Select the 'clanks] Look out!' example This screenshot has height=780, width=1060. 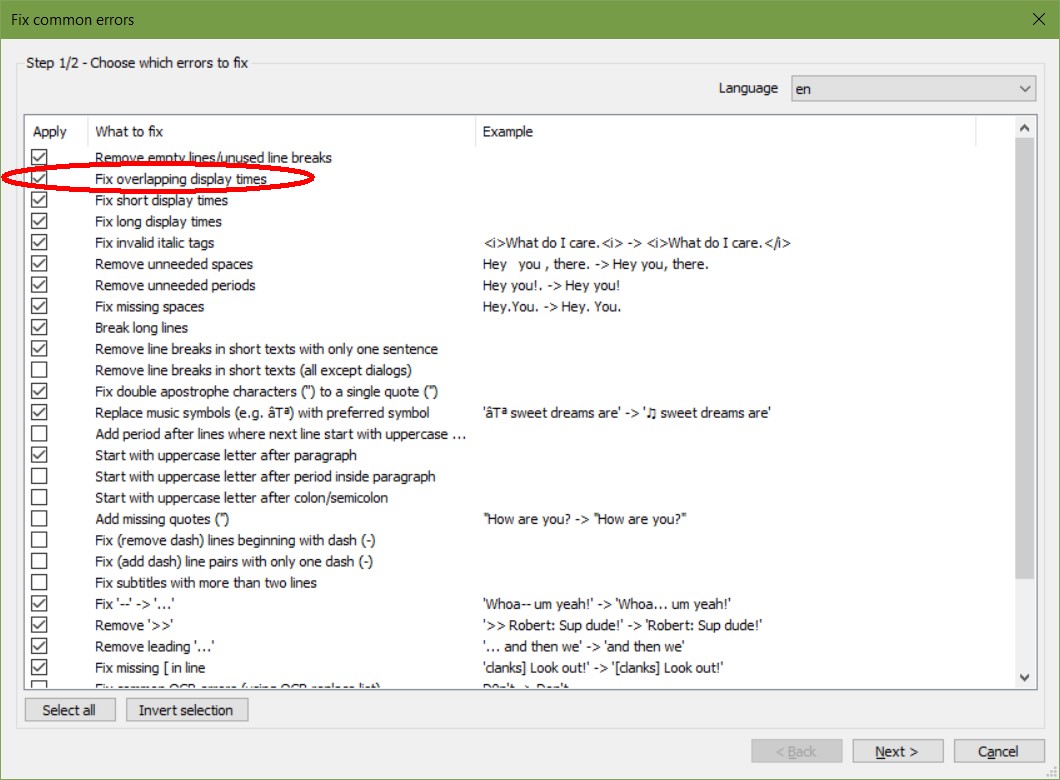(x=602, y=668)
